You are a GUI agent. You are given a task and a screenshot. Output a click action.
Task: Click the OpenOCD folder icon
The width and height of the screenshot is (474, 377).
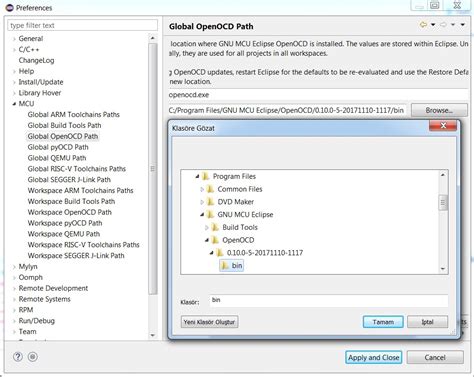(x=215, y=240)
